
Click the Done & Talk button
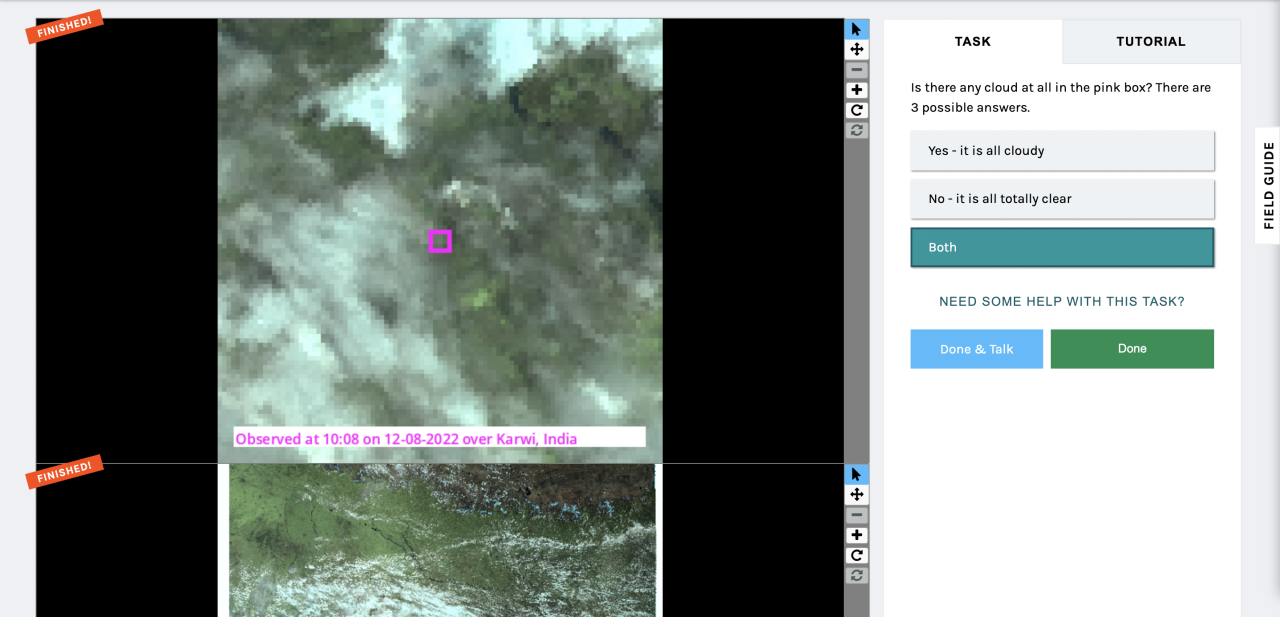pos(976,349)
